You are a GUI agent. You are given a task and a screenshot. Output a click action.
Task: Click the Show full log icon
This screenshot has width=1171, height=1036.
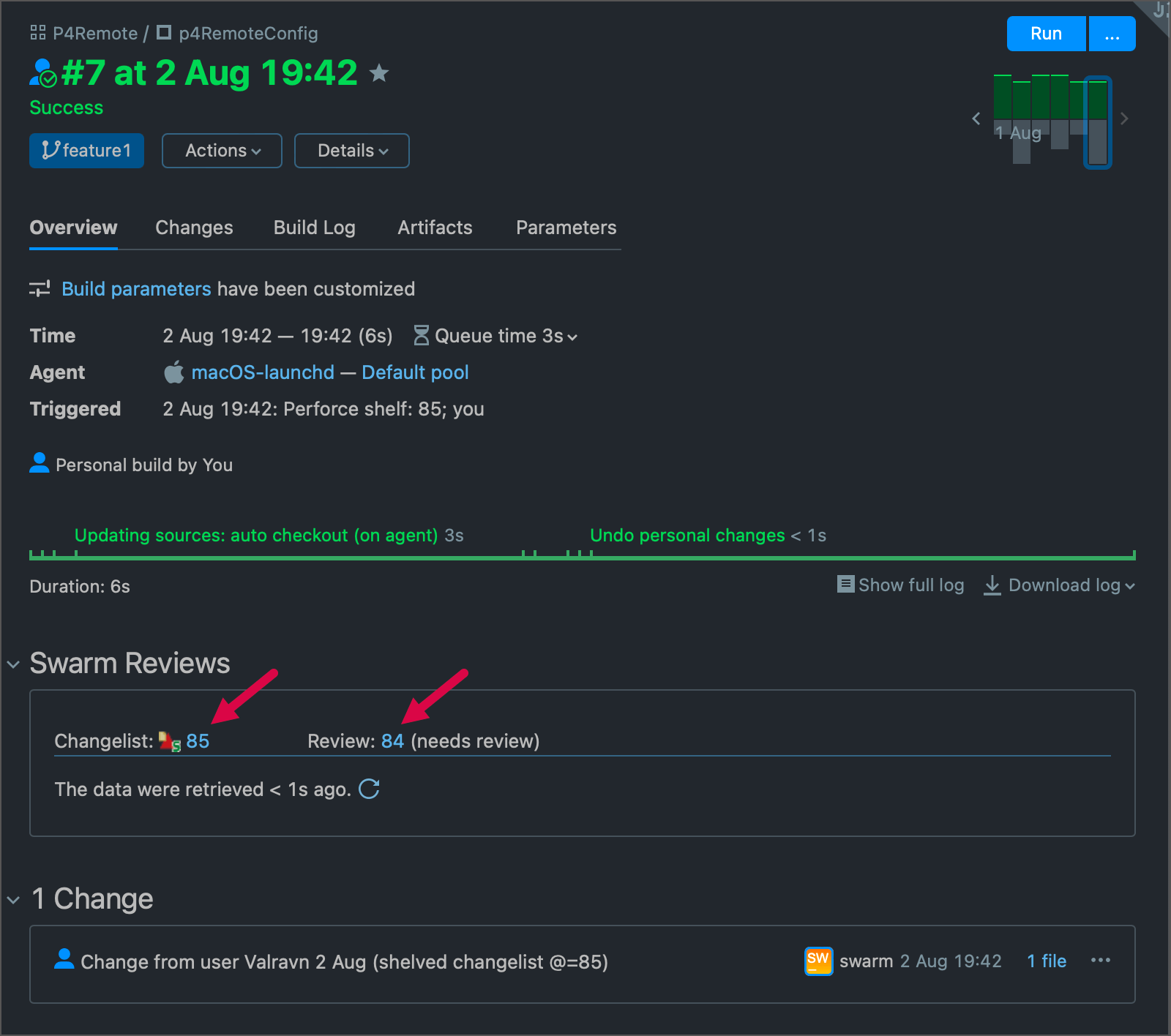pos(845,584)
